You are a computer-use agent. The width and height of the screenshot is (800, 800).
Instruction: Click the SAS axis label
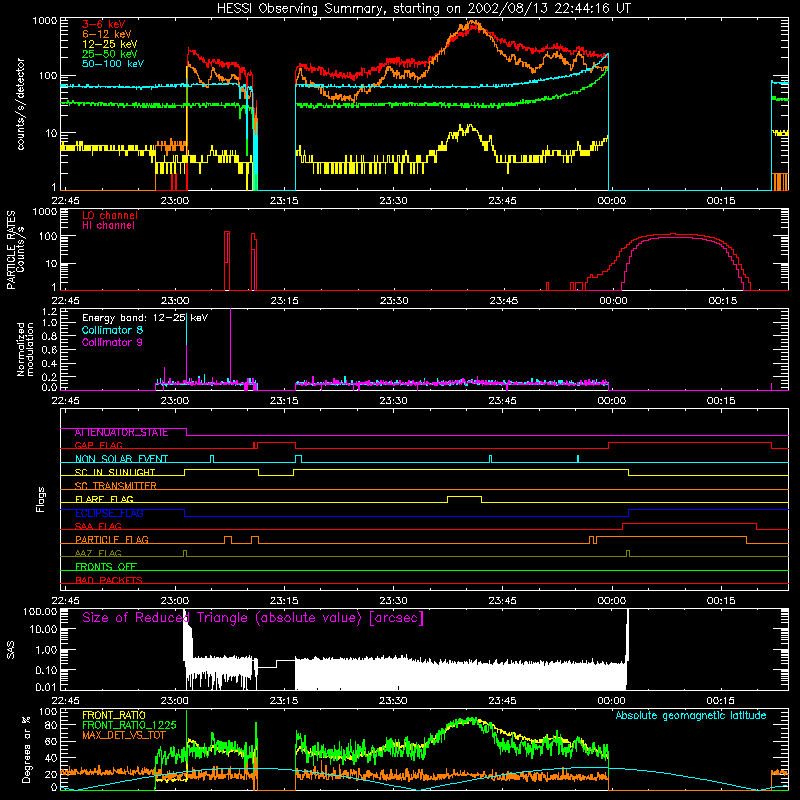(10, 650)
